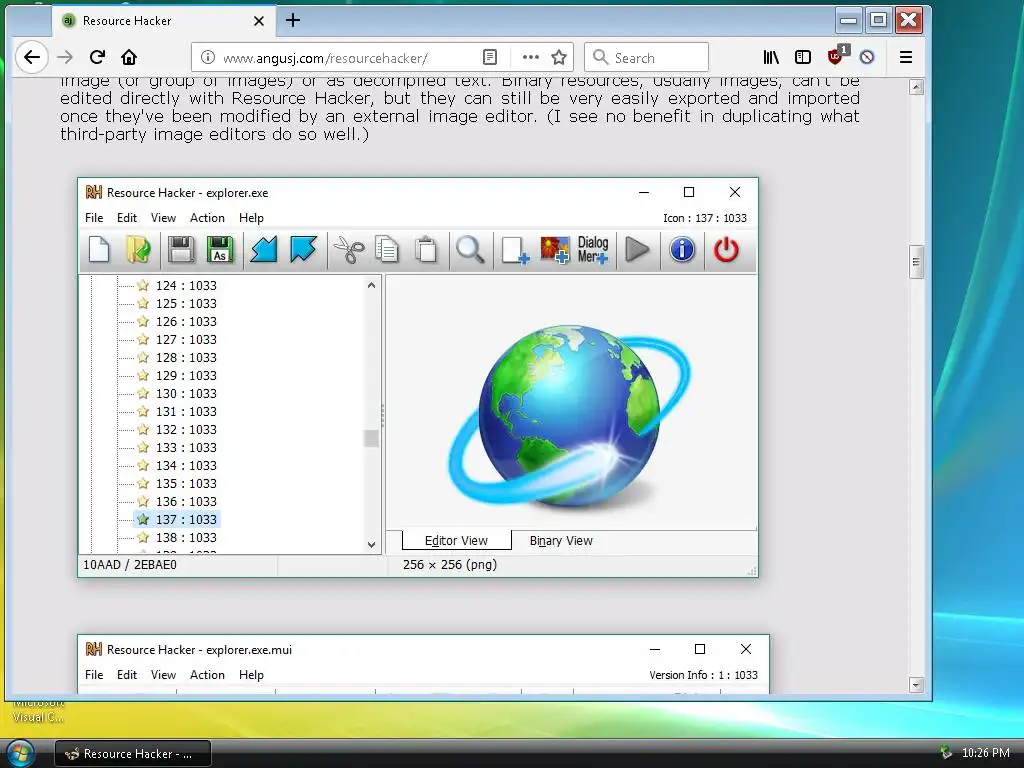Open Action menu in explorer.exe window

click(207, 218)
